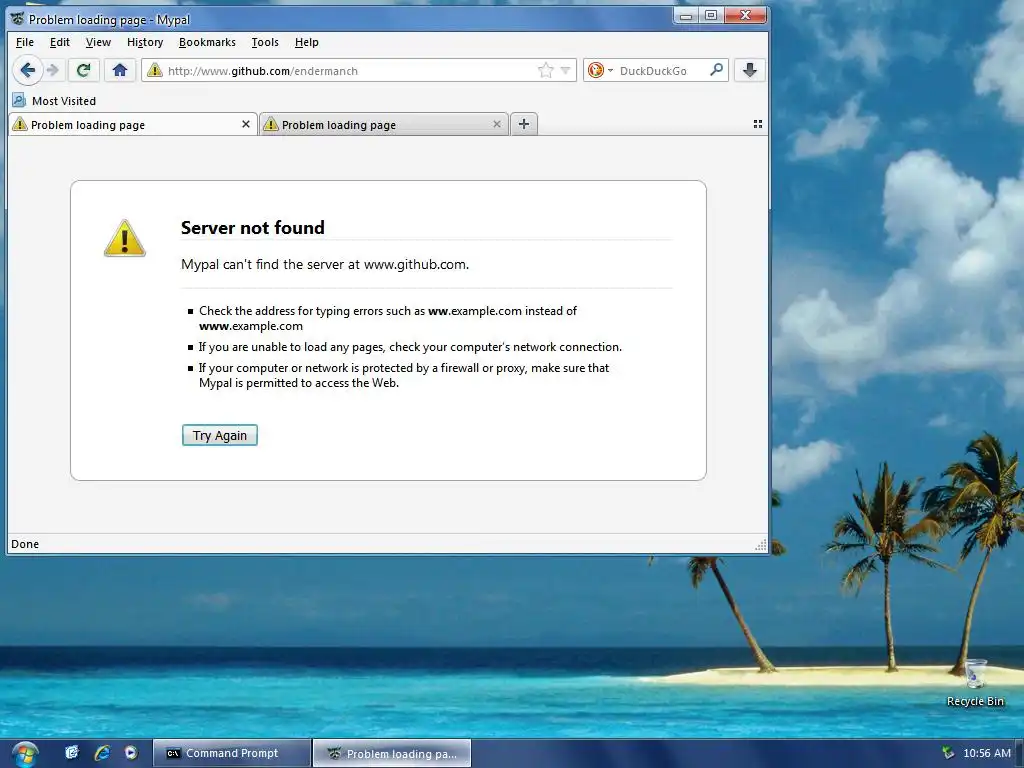Show tab groups grid icon
The width and height of the screenshot is (1024, 768).
click(758, 124)
